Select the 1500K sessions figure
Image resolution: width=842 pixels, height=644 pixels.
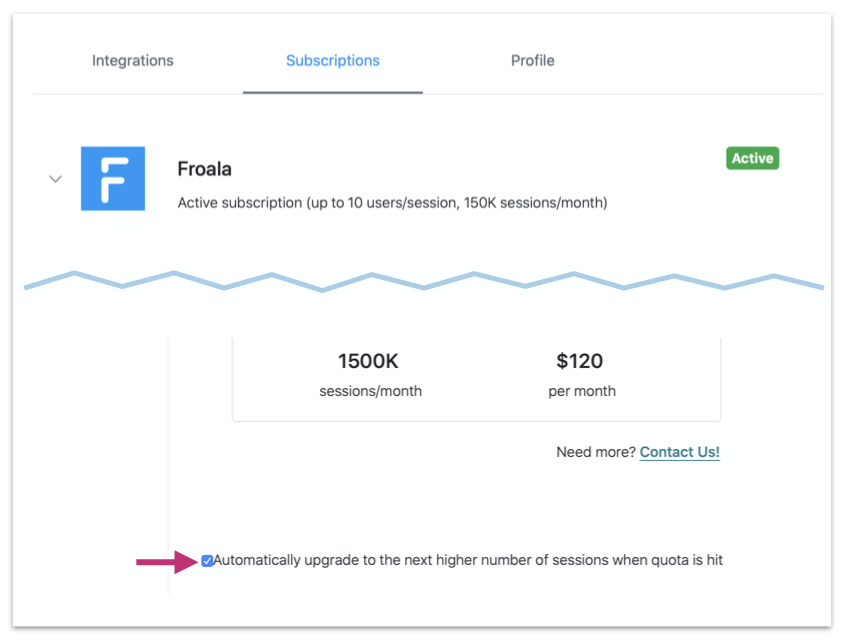(x=368, y=362)
